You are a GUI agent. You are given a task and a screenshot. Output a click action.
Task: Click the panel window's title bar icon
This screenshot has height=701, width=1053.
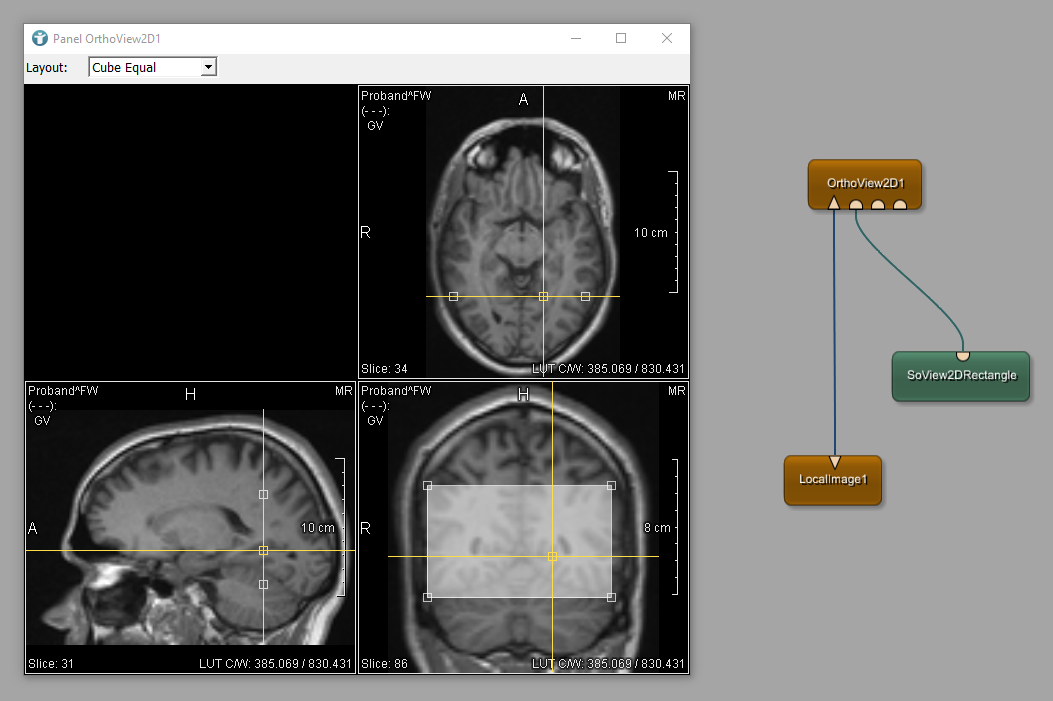pyautogui.click(x=40, y=39)
